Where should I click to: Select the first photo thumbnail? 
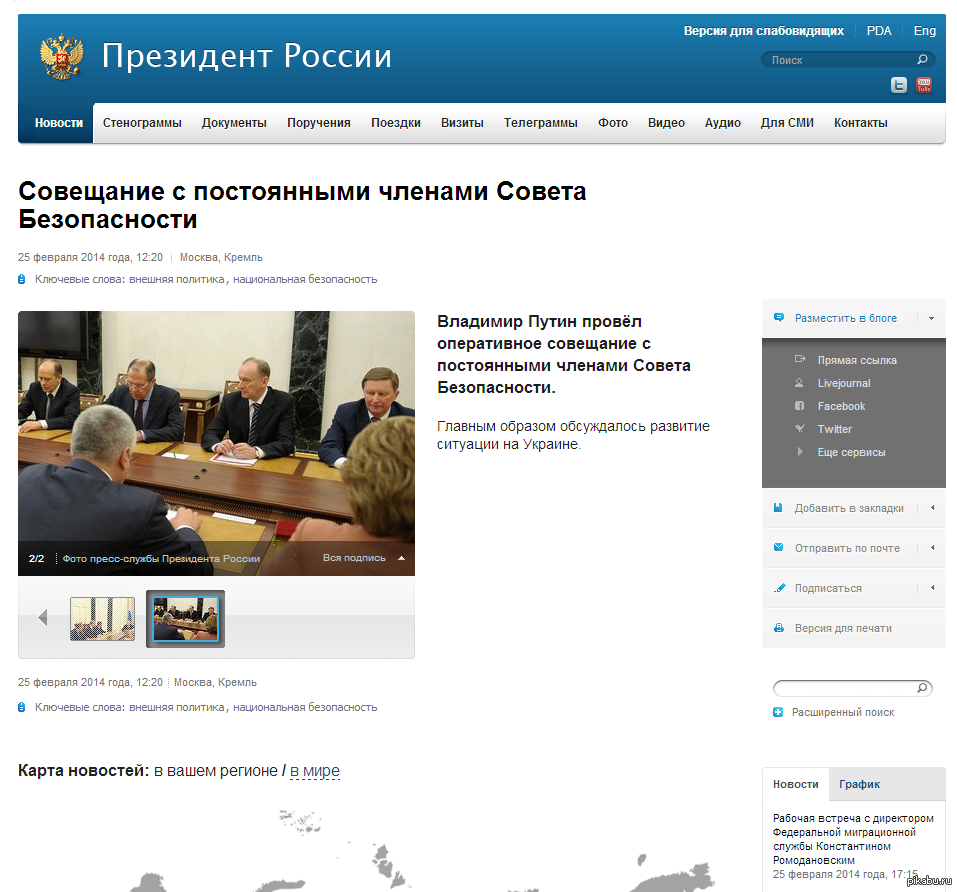coord(102,619)
